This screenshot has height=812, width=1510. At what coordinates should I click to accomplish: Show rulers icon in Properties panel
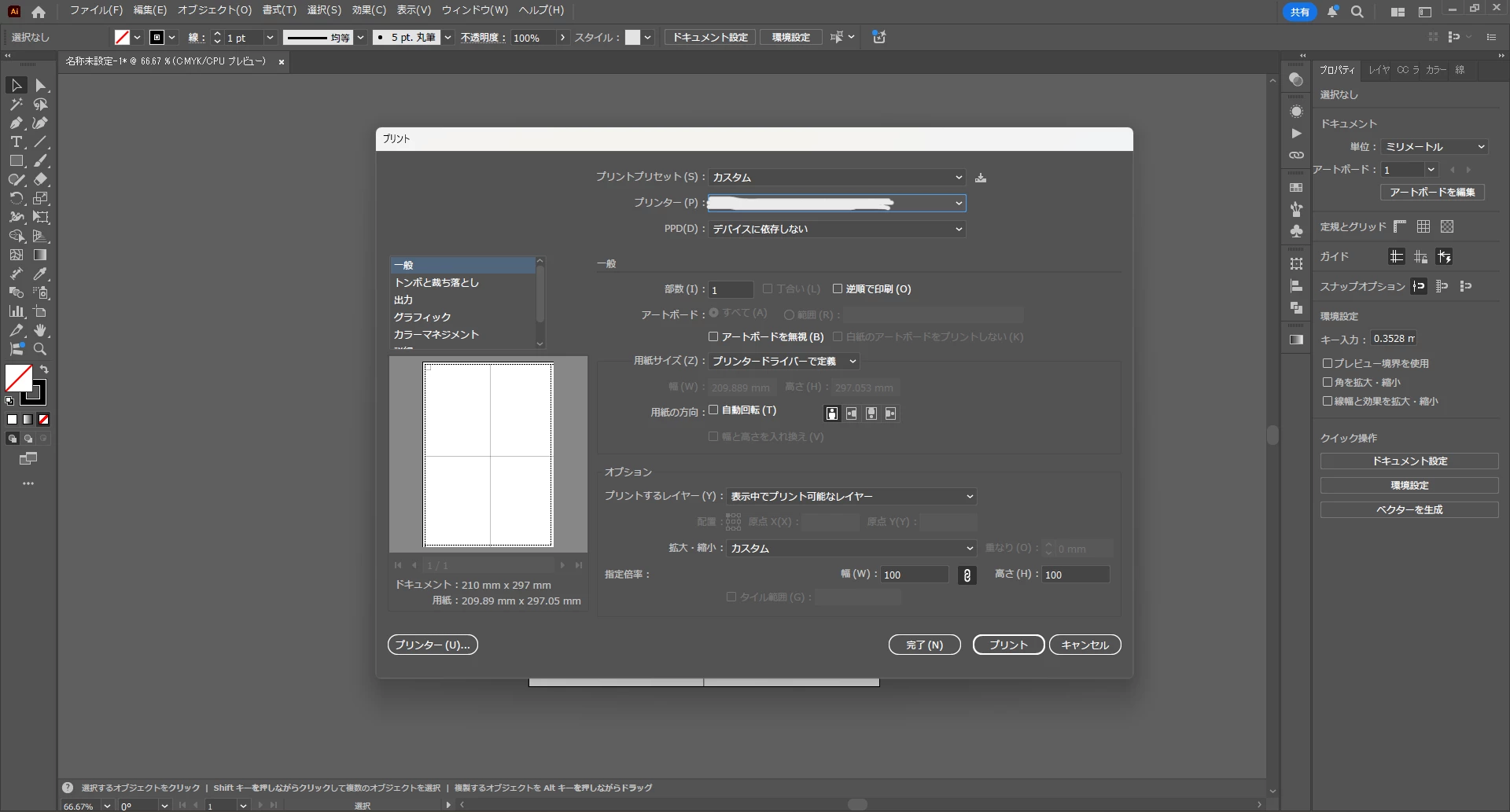1400,227
